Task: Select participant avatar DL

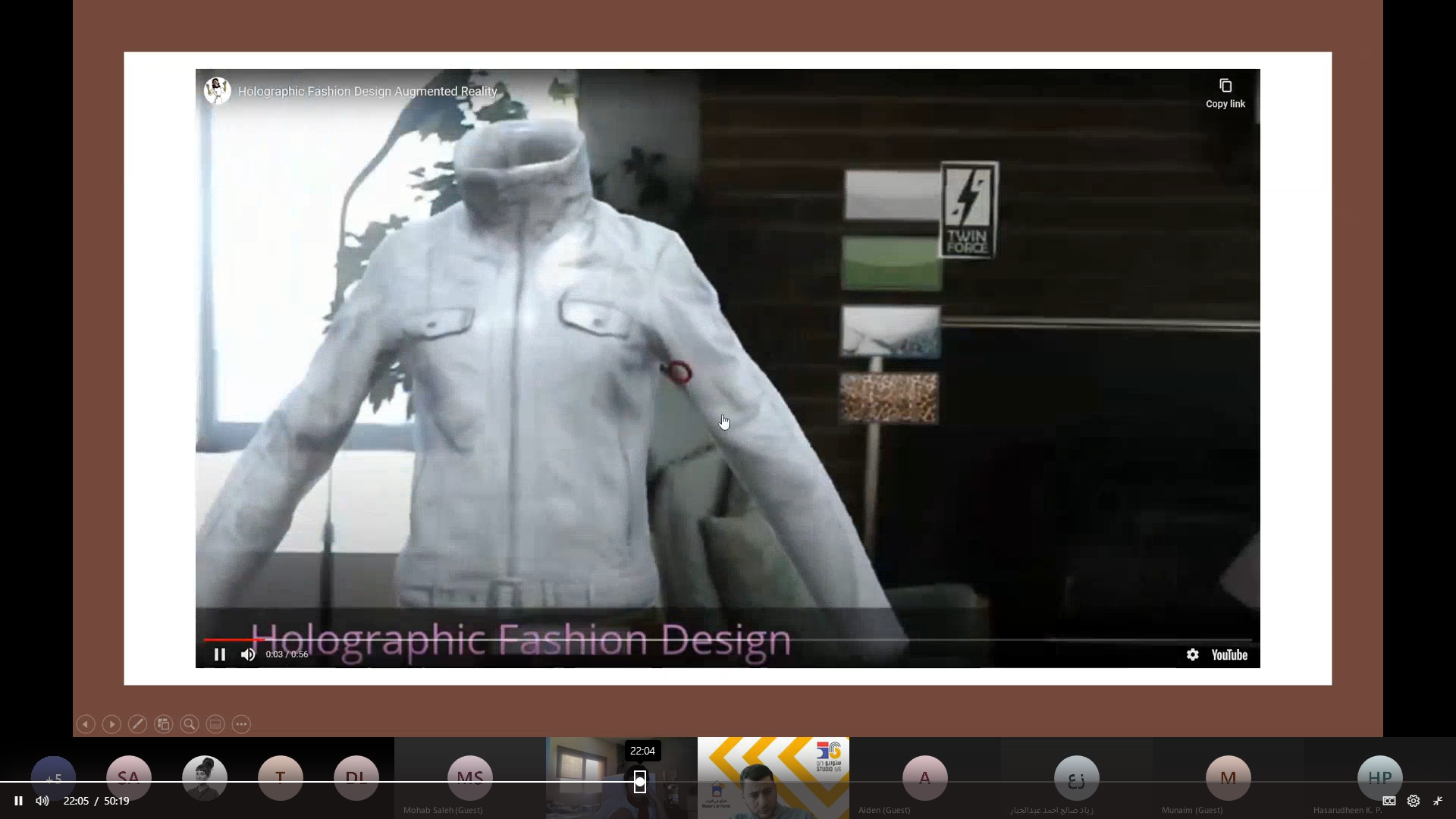Action: coord(356,778)
